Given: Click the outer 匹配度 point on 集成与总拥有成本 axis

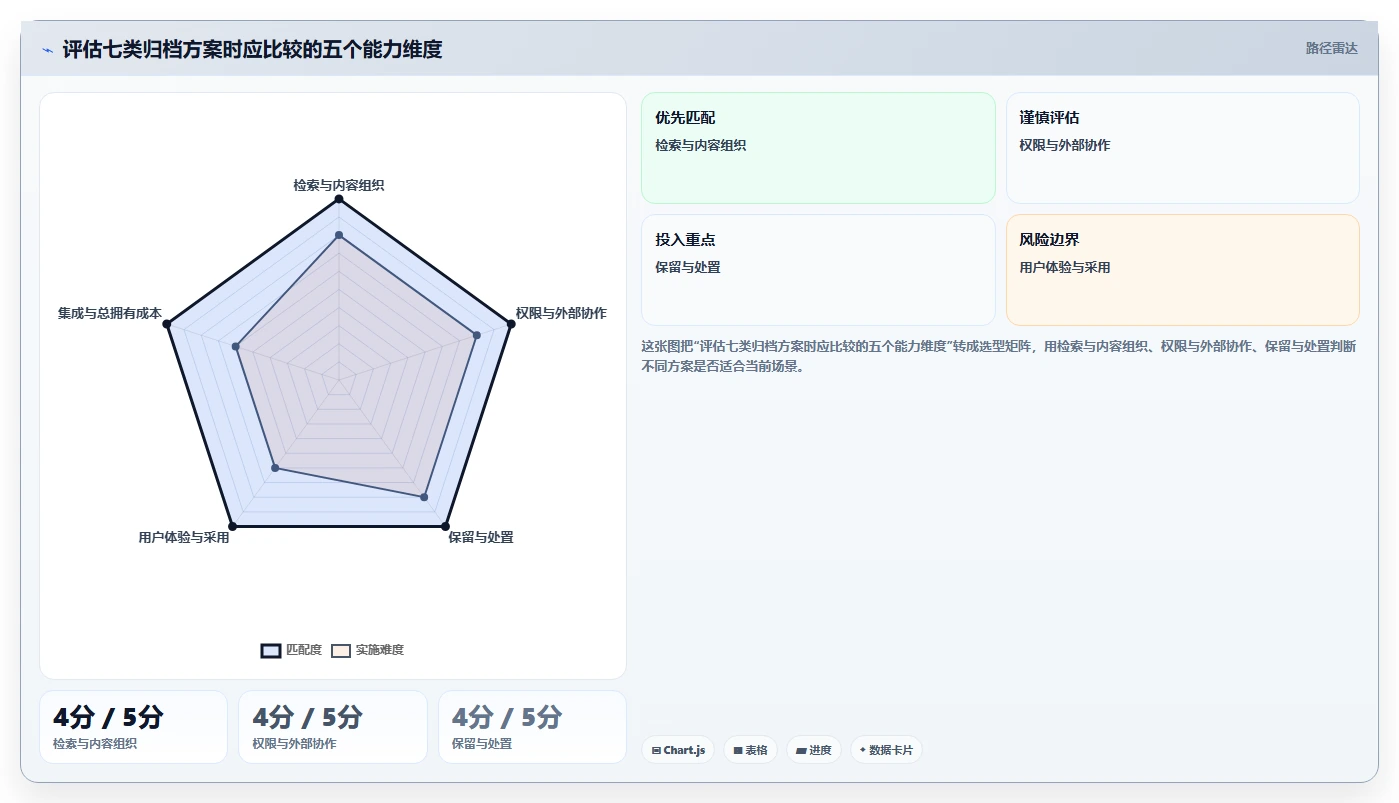Looking at the screenshot, I should point(167,324).
